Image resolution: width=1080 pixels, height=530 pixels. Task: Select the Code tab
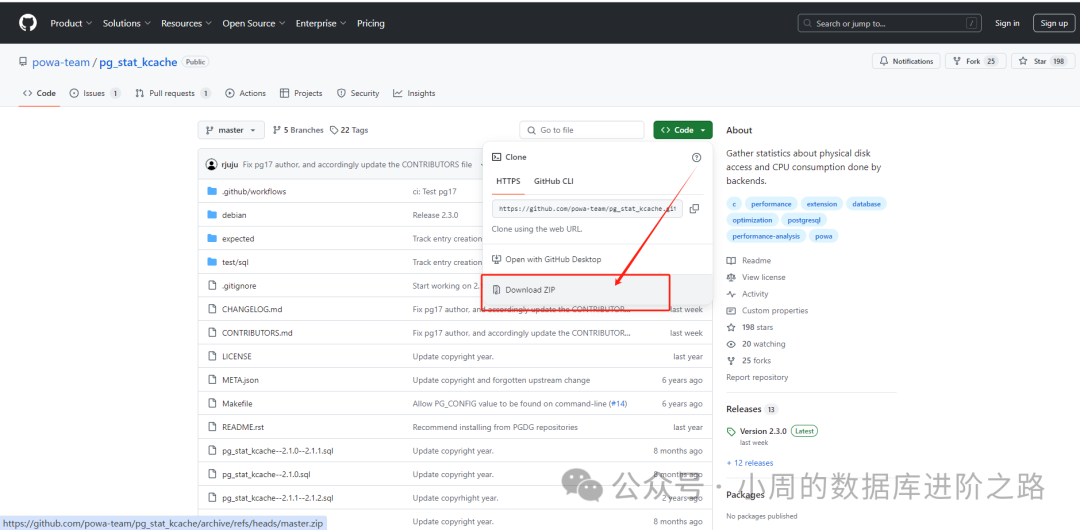[39, 93]
